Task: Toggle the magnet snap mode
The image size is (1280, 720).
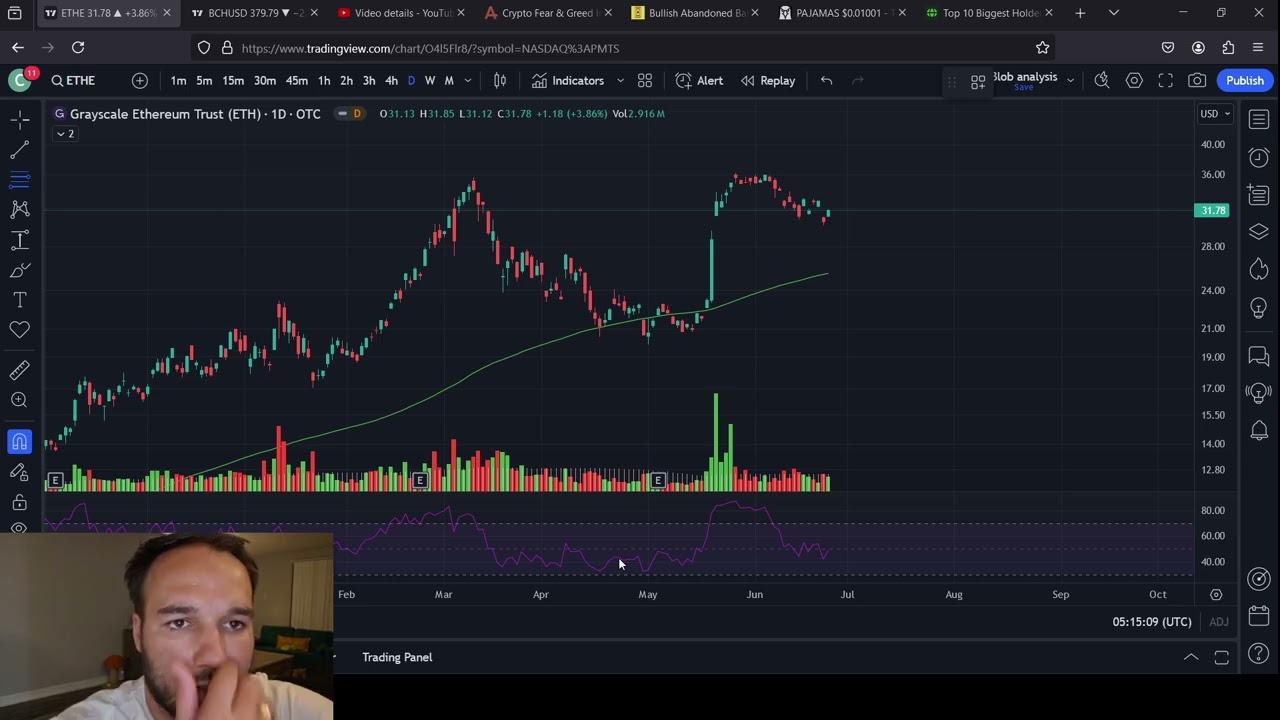Action: (x=19, y=442)
